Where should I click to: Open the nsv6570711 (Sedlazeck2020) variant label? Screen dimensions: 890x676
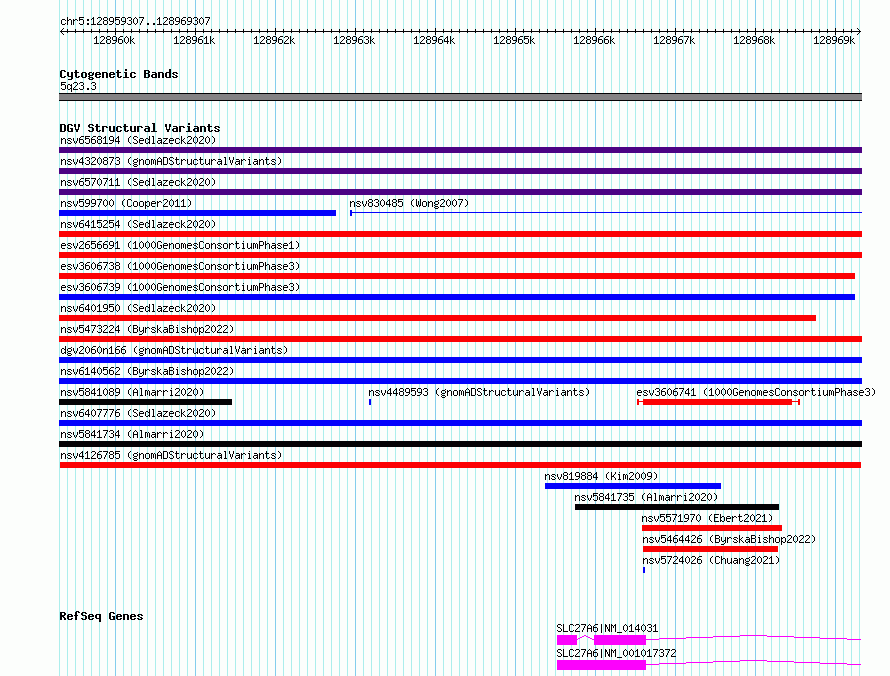click(138, 182)
